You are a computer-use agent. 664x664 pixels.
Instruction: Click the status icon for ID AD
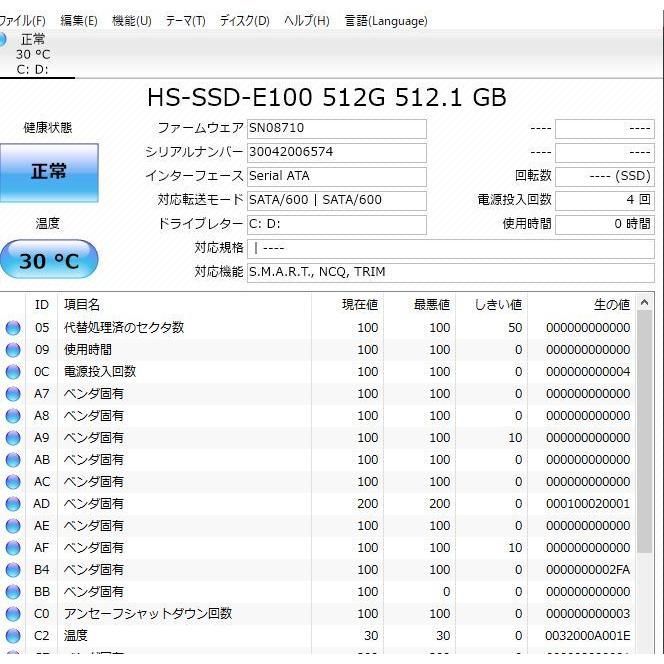point(13,504)
